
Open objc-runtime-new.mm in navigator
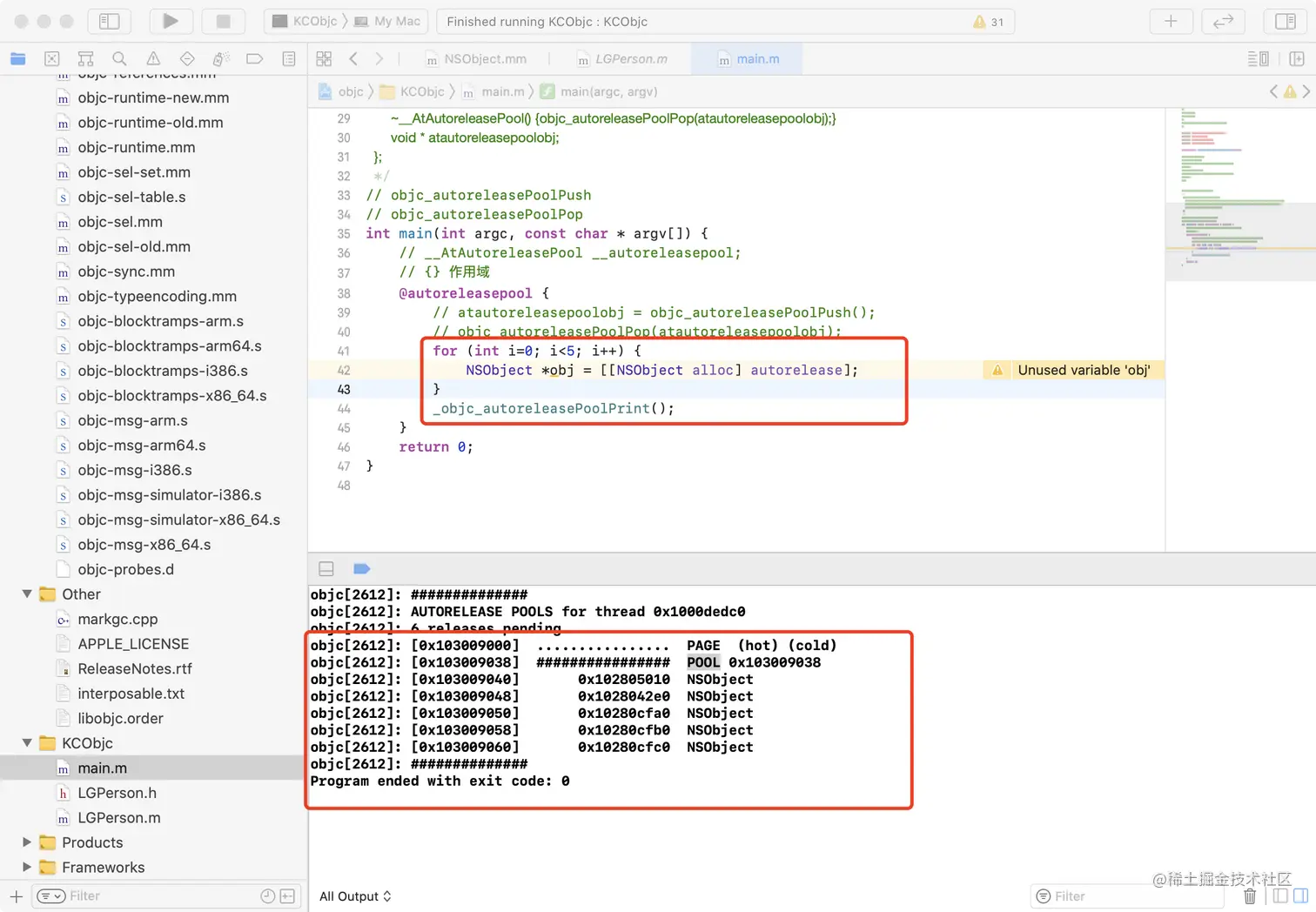(153, 97)
